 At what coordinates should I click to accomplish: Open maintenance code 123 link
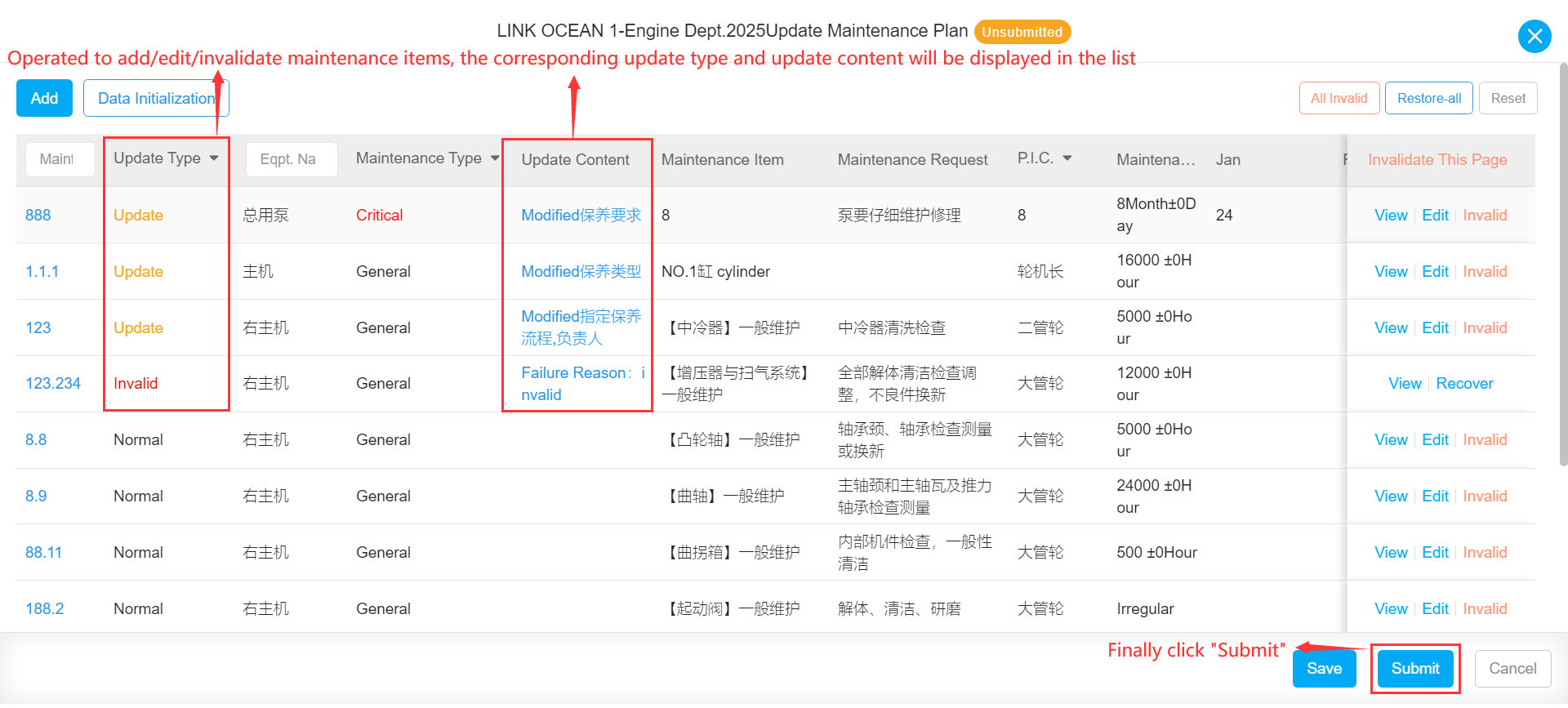38,328
